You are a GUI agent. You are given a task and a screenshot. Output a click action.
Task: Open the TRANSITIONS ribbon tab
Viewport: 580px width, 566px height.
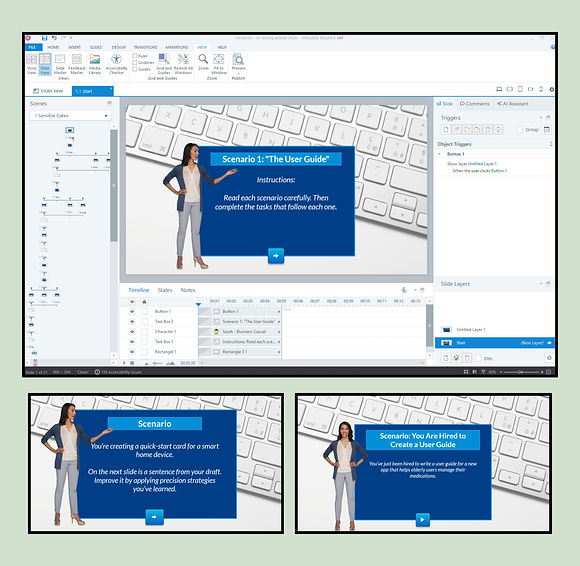[145, 47]
